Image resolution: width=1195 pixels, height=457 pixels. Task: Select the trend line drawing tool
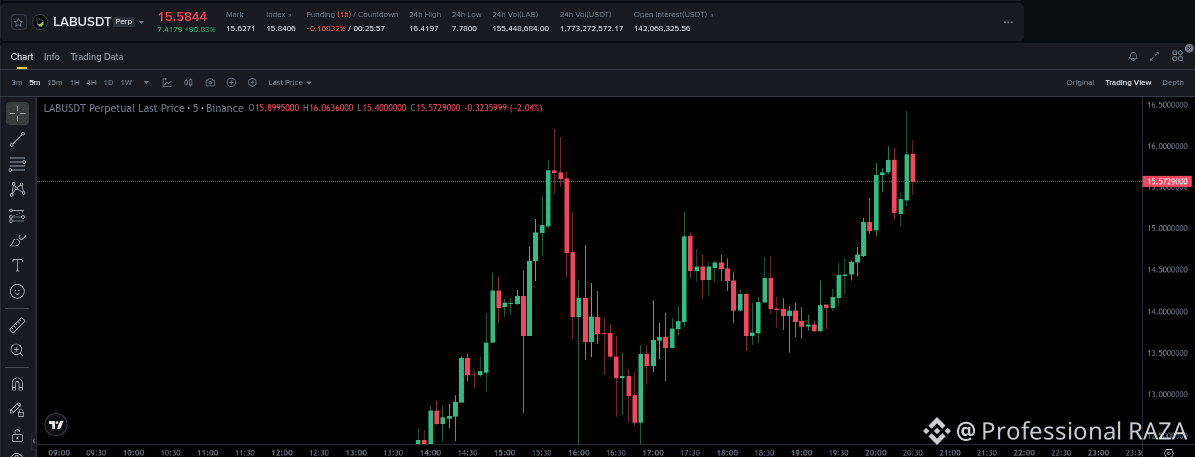click(x=18, y=139)
